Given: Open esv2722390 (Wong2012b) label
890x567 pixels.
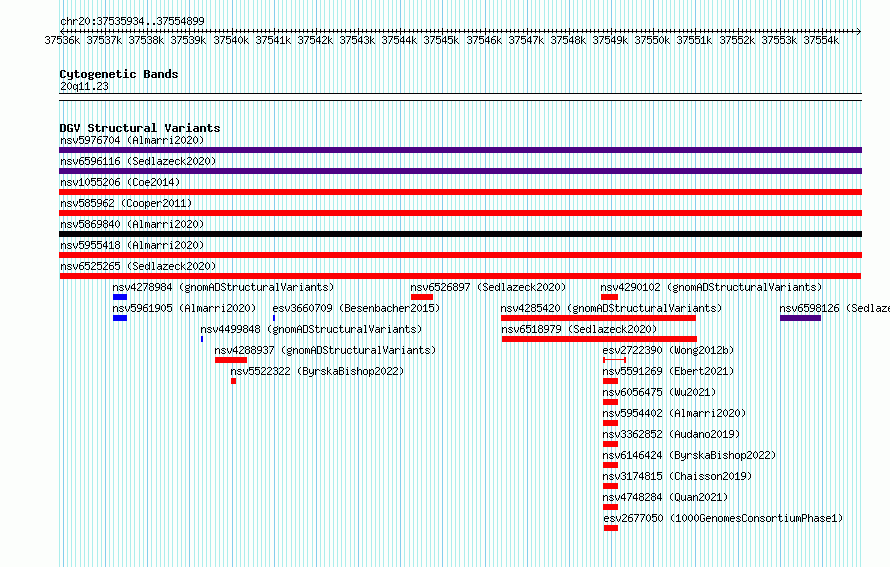Looking at the screenshot, I should pos(668,350).
